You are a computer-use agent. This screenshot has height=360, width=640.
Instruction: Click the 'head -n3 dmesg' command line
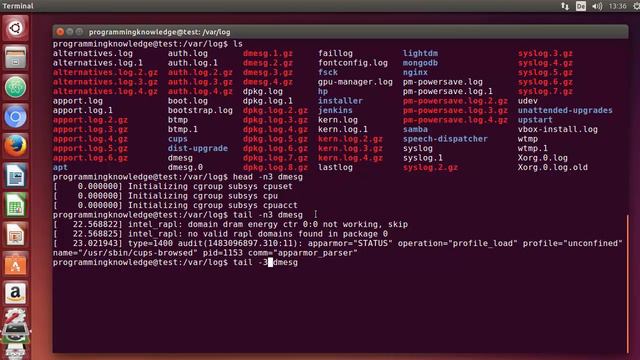[x=178, y=177]
